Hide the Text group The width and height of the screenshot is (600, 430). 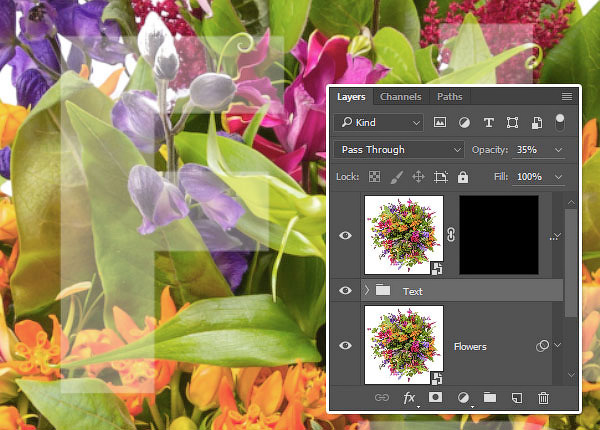tap(345, 291)
